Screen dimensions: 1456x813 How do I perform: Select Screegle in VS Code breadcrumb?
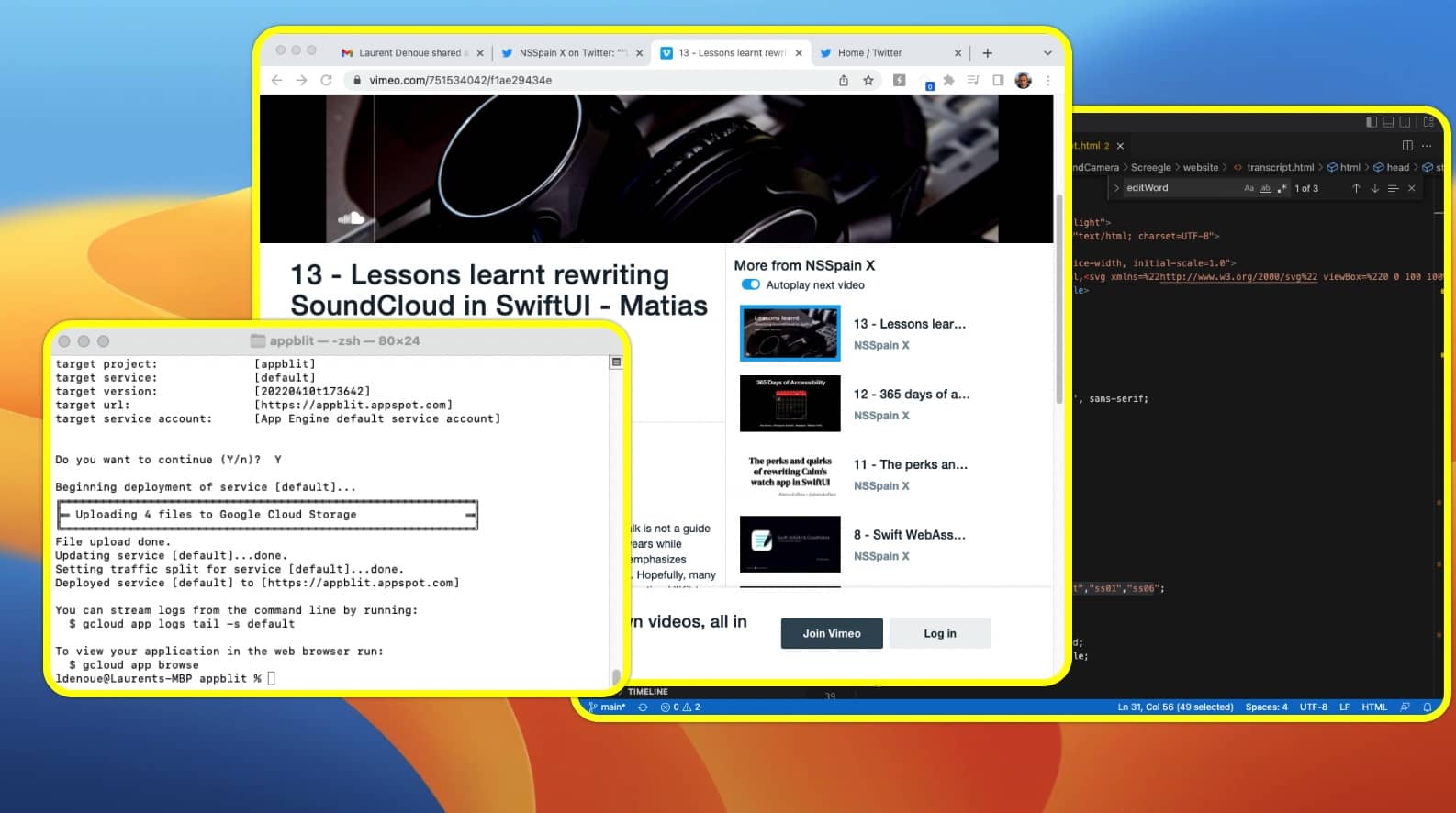(x=1150, y=167)
